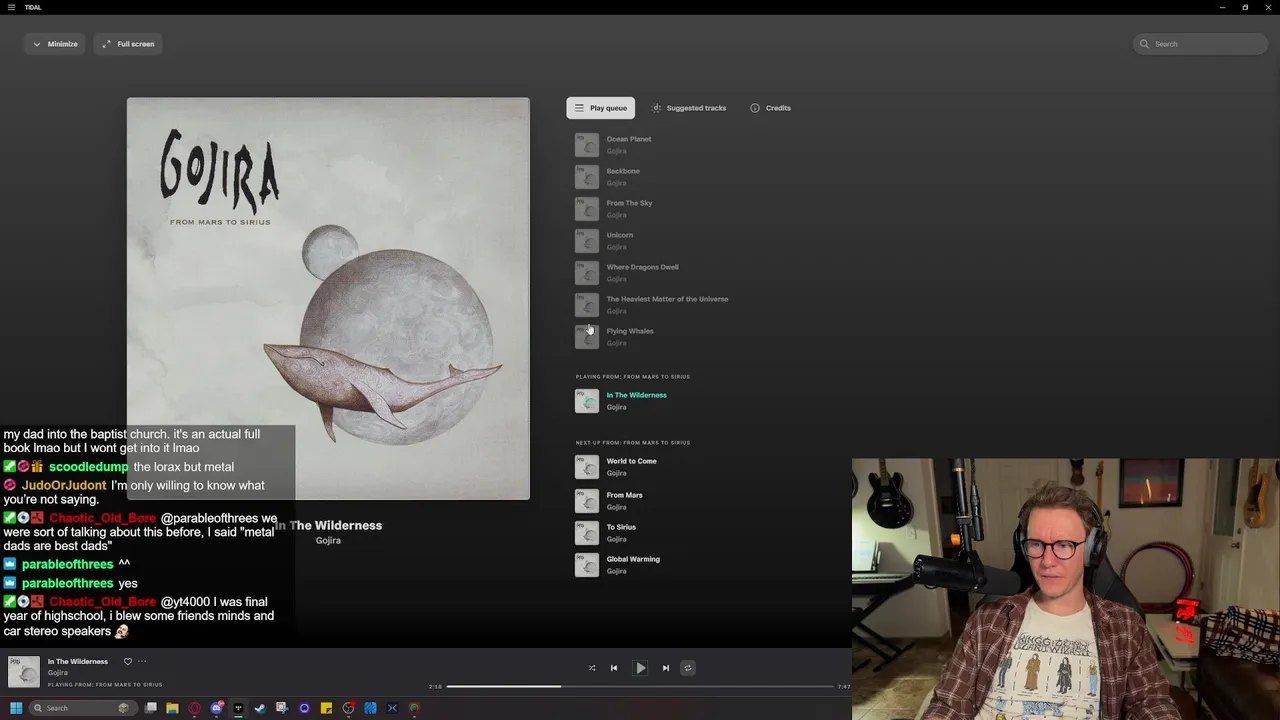Screen dimensions: 1280x720
Task: Click into the TIDAL search field
Action: [1201, 44]
